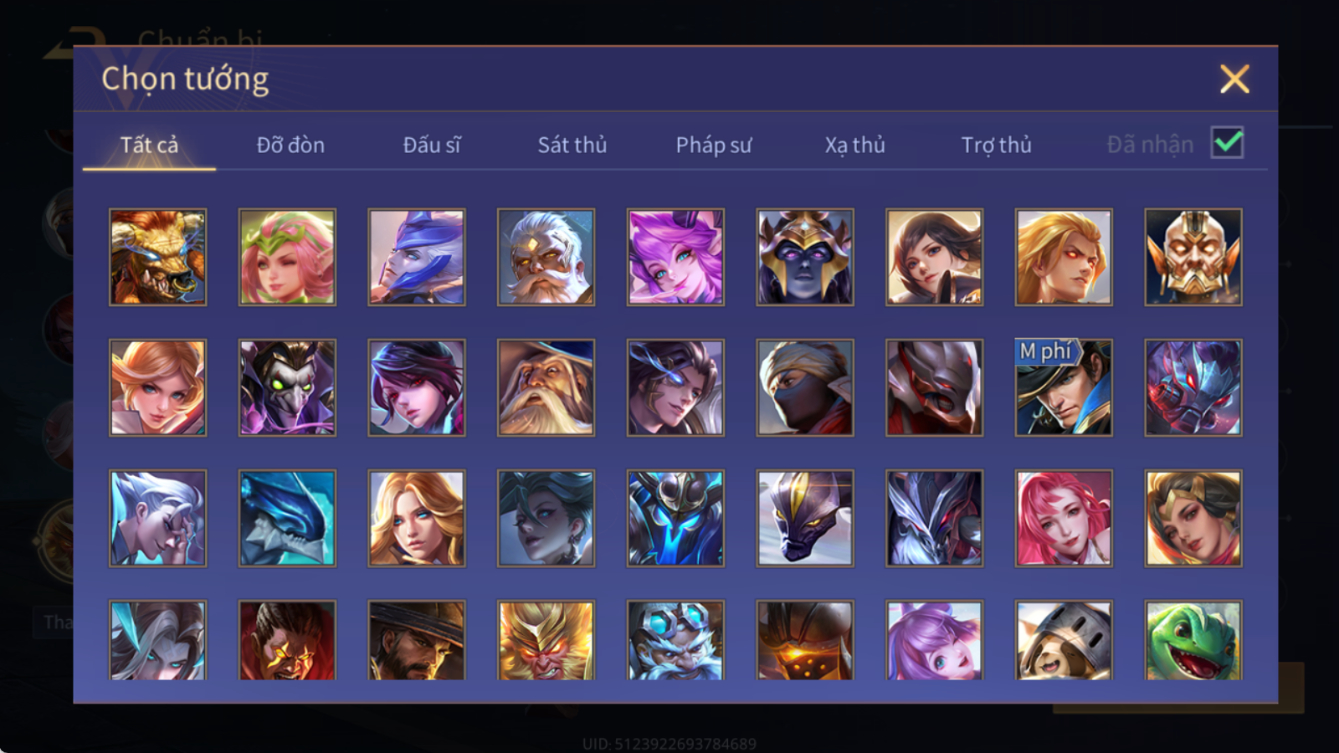The image size is (1339, 753).
Task: Pick the white-bearded elder hero with gold eyes
Action: coord(546,257)
